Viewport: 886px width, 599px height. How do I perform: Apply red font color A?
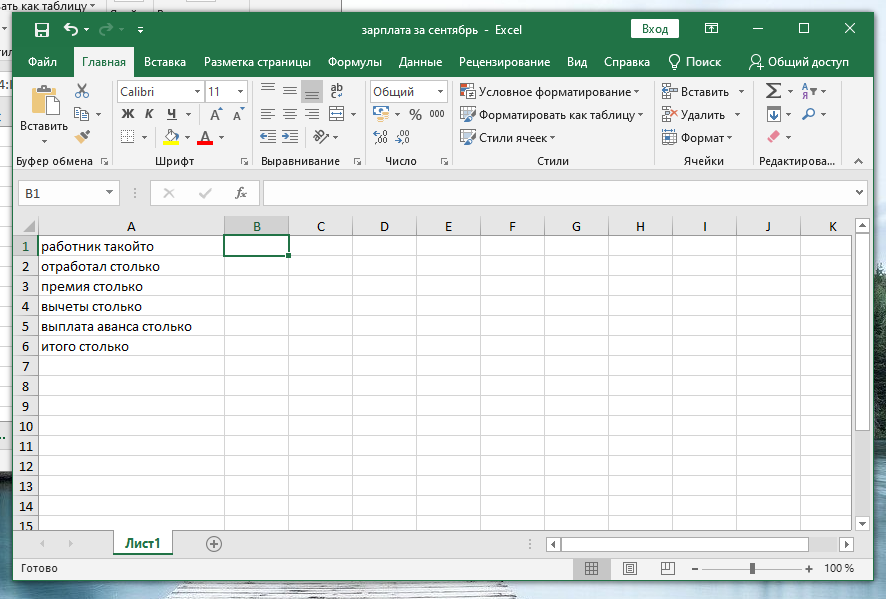205,137
